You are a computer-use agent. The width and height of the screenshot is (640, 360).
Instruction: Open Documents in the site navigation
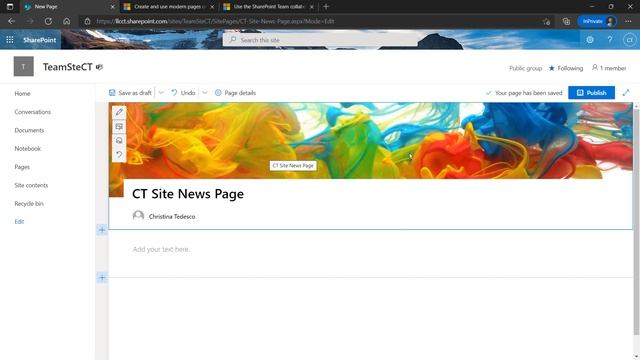click(x=29, y=130)
